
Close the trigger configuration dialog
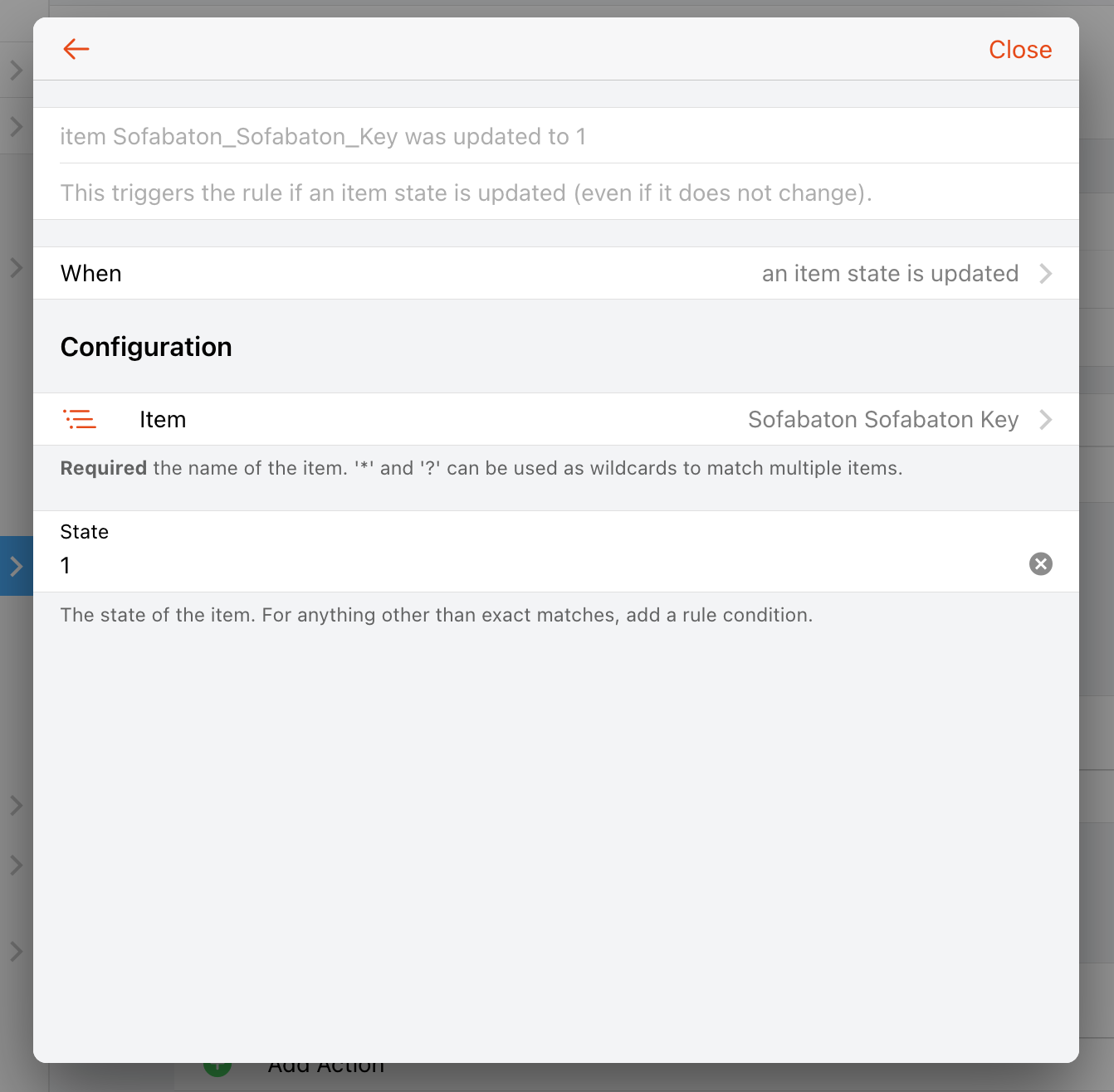(x=1019, y=50)
